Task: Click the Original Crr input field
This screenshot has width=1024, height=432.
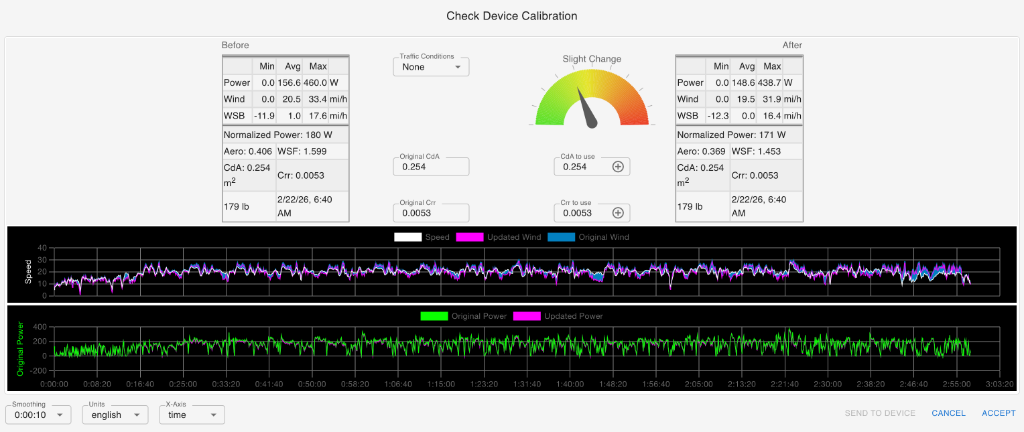Action: pos(430,213)
